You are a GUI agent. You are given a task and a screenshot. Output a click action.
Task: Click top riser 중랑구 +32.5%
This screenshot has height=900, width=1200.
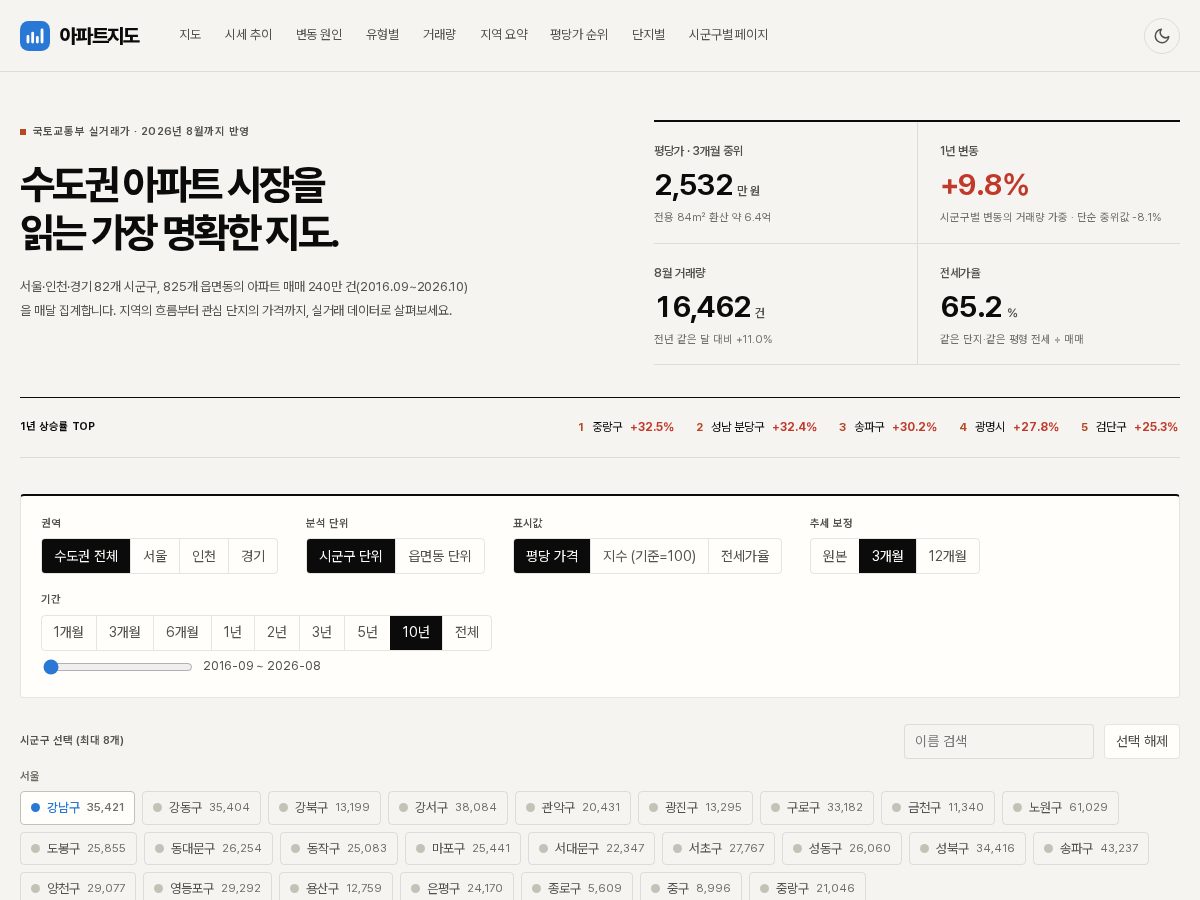(x=626, y=427)
